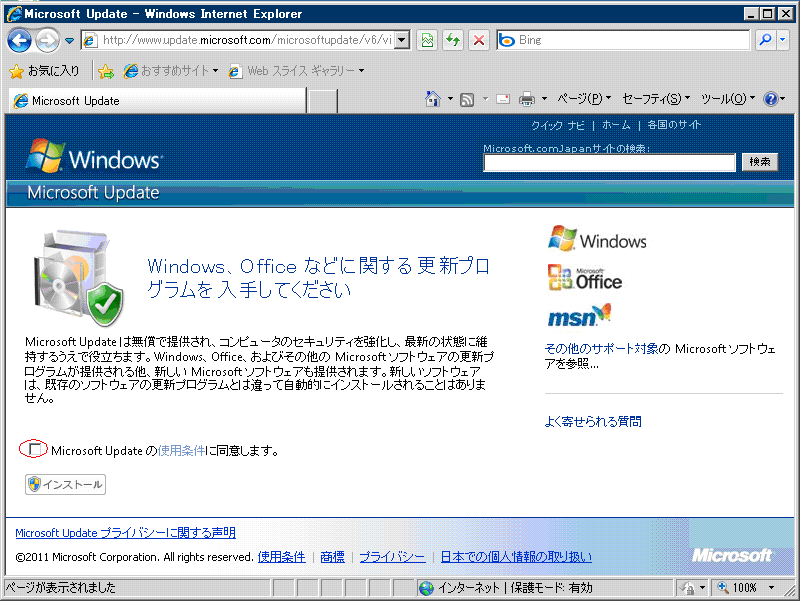Open the search provider dropdown arrow
The image size is (800, 601).
pos(783,40)
